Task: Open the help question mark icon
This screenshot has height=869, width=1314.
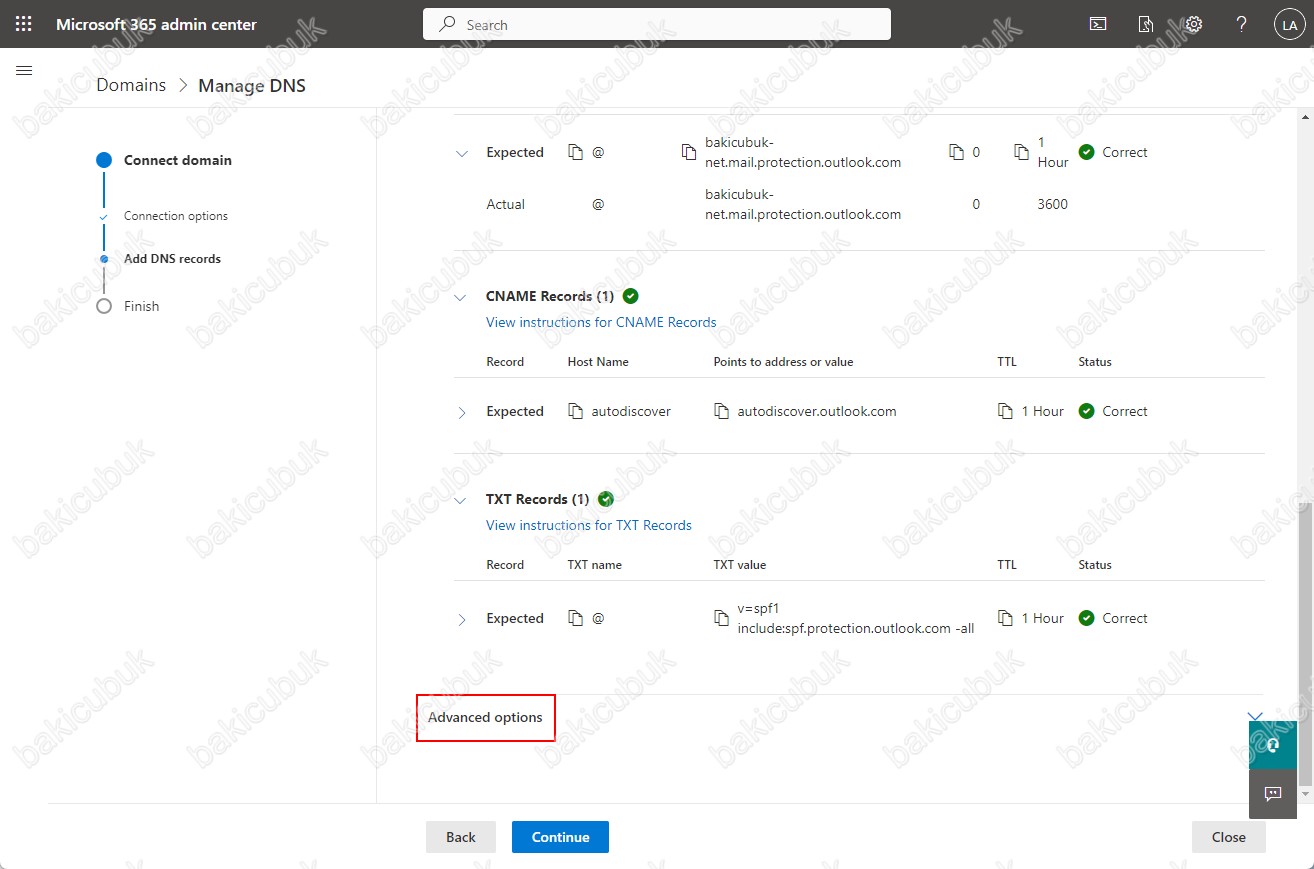Action: [1242, 24]
